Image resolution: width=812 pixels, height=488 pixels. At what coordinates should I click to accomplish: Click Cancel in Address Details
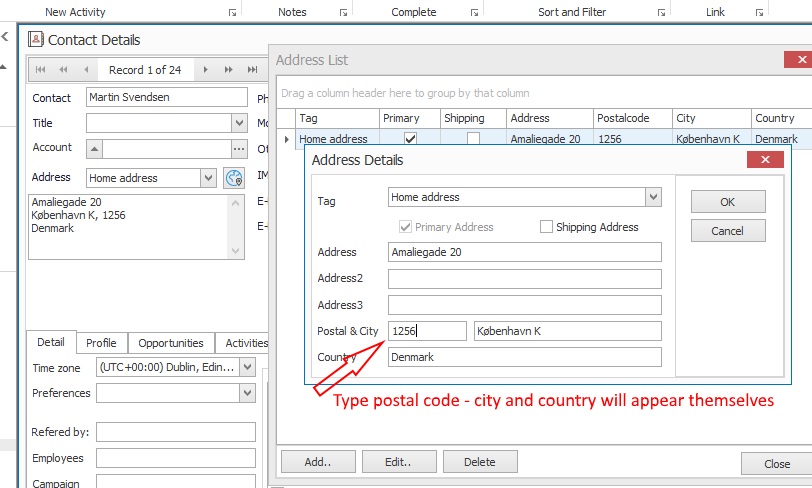tap(728, 231)
